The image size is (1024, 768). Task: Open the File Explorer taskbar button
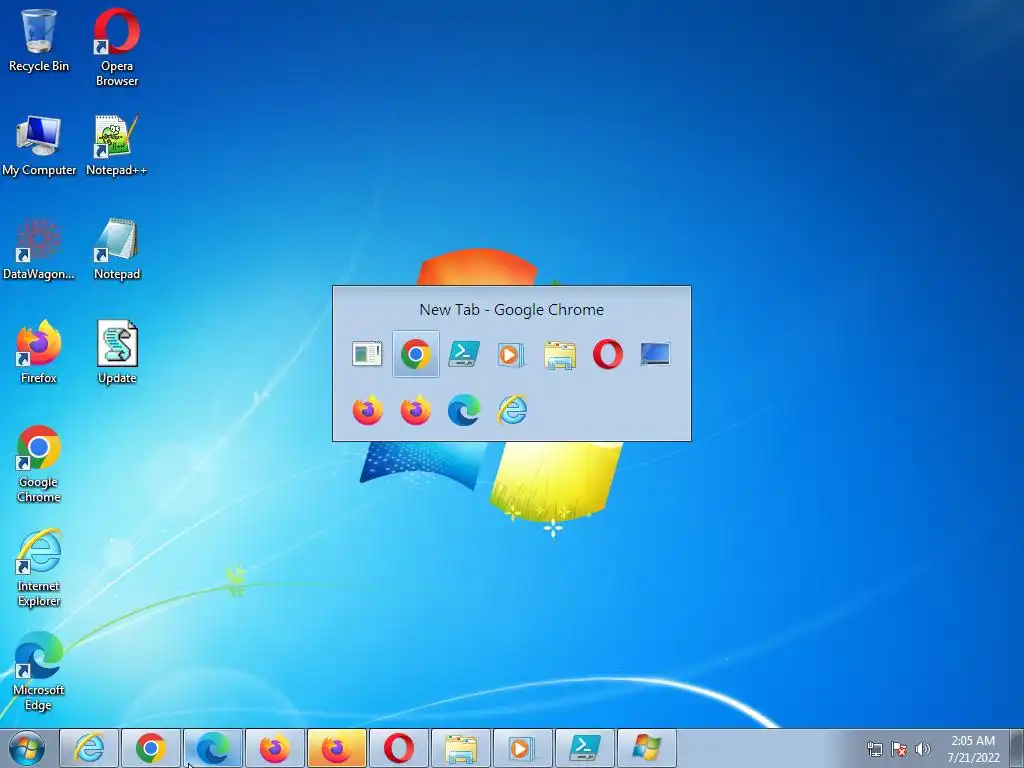coord(460,748)
